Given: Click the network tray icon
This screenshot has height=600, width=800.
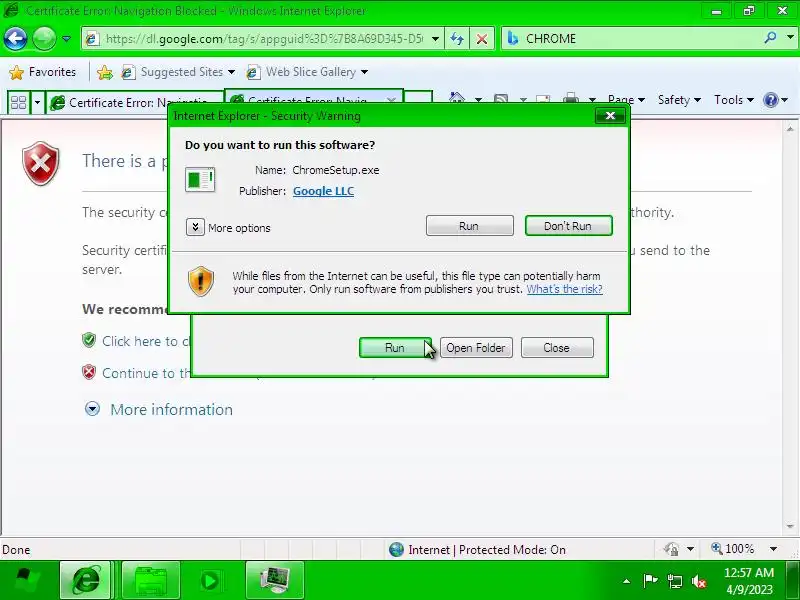Looking at the screenshot, I should coord(674,581).
